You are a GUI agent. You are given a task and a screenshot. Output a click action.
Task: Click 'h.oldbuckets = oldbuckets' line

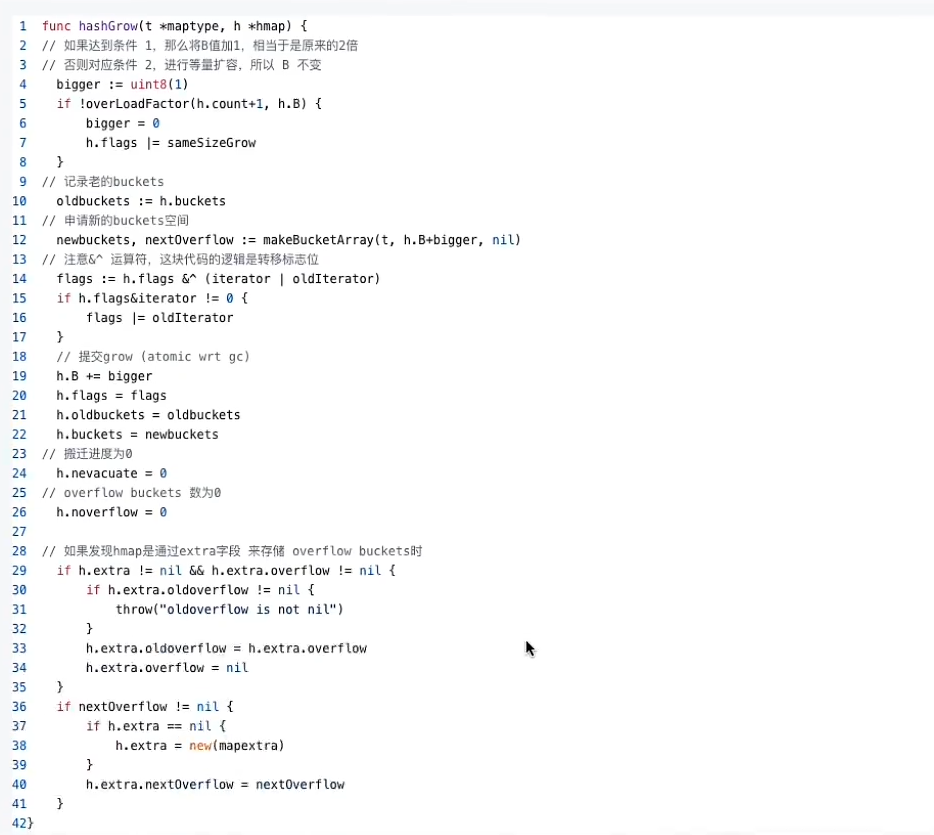click(148, 415)
